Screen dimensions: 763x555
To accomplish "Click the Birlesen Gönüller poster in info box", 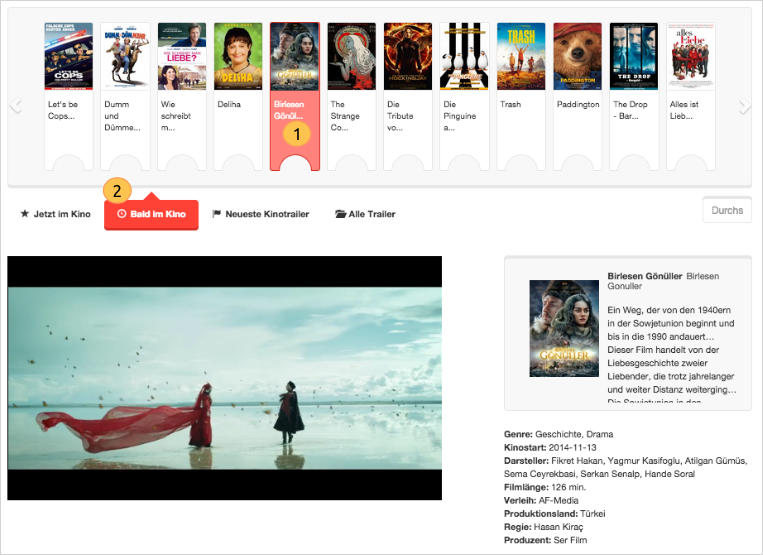I will pyautogui.click(x=564, y=328).
